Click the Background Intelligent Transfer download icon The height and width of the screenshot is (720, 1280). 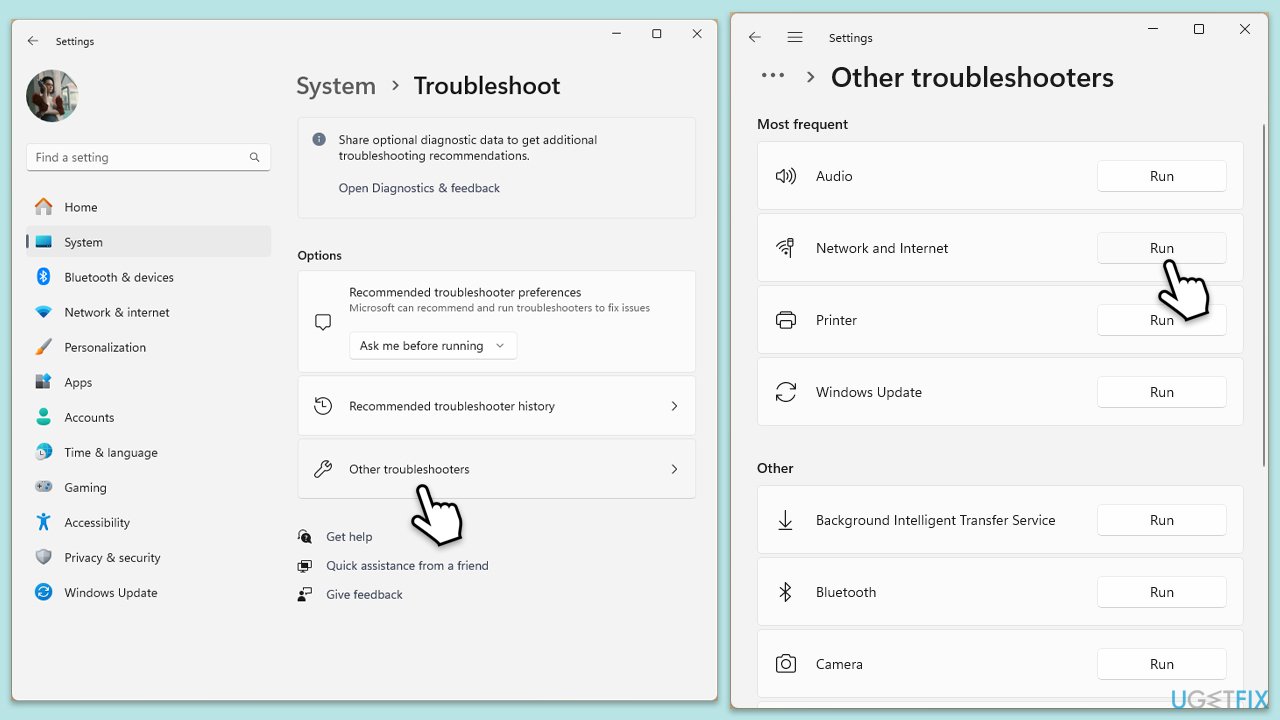click(786, 520)
